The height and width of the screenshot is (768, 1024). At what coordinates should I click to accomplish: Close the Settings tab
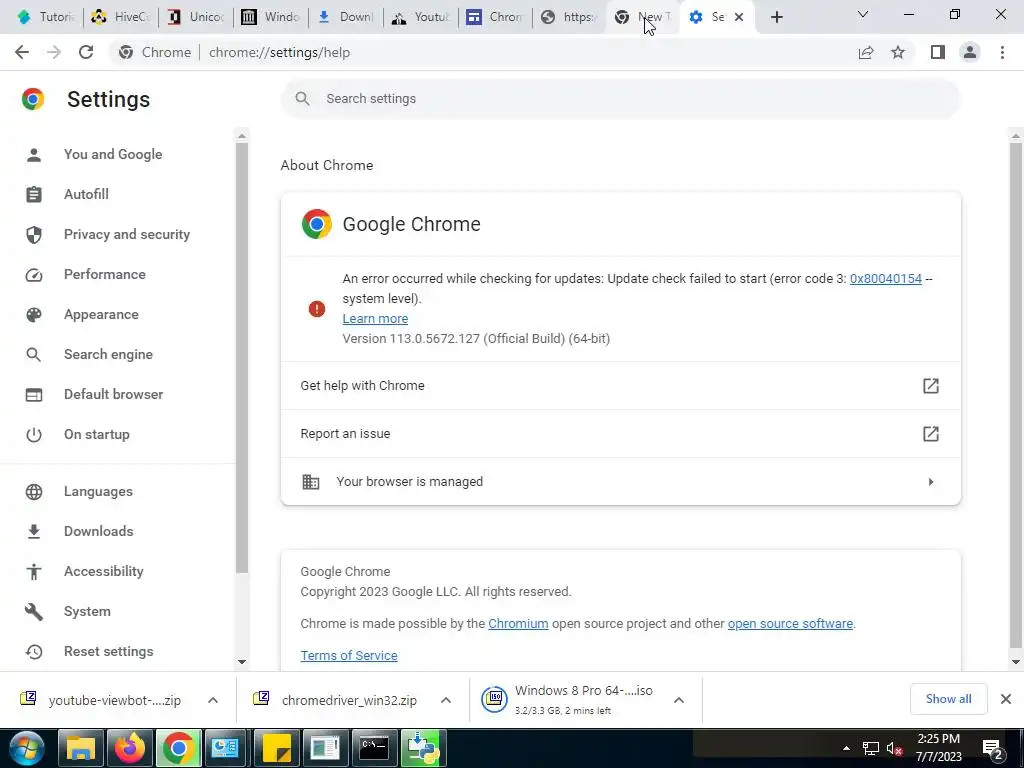739,17
